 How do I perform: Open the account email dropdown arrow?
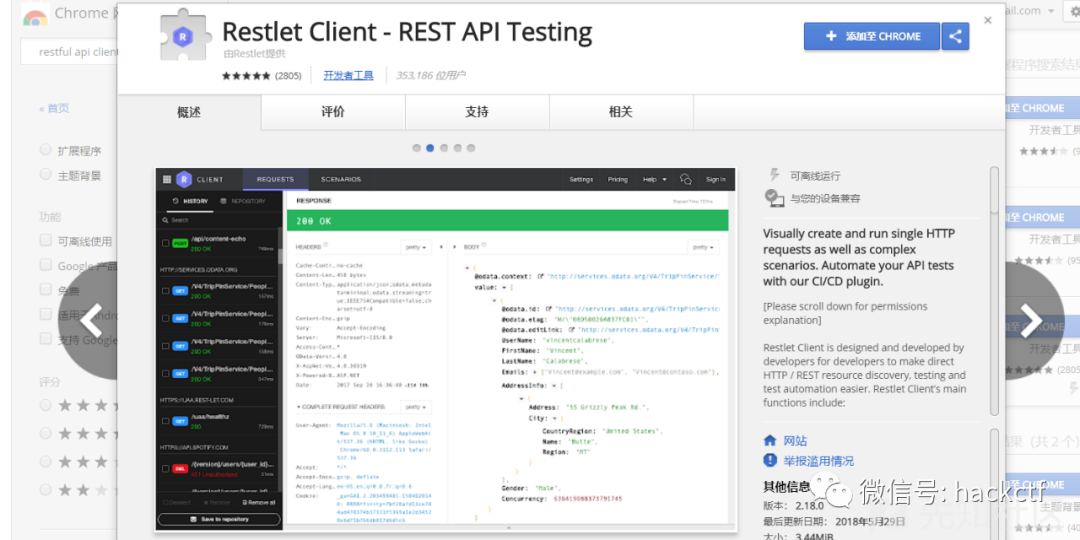[1051, 11]
